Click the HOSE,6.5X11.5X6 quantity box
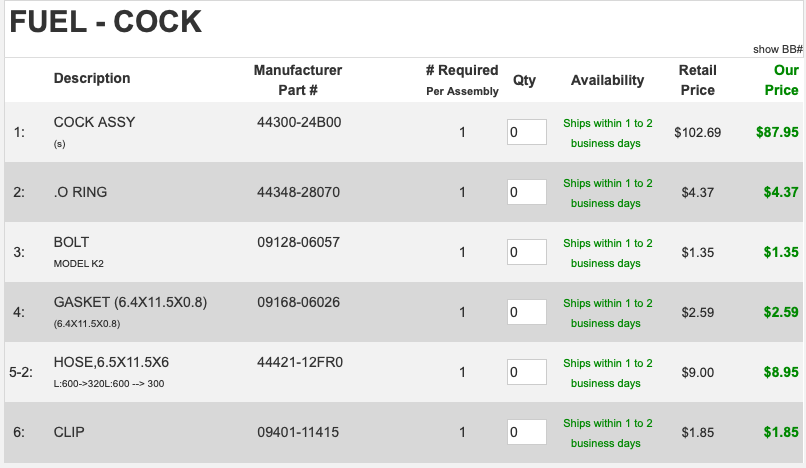Viewport: 806px width, 468px height. tap(526, 372)
